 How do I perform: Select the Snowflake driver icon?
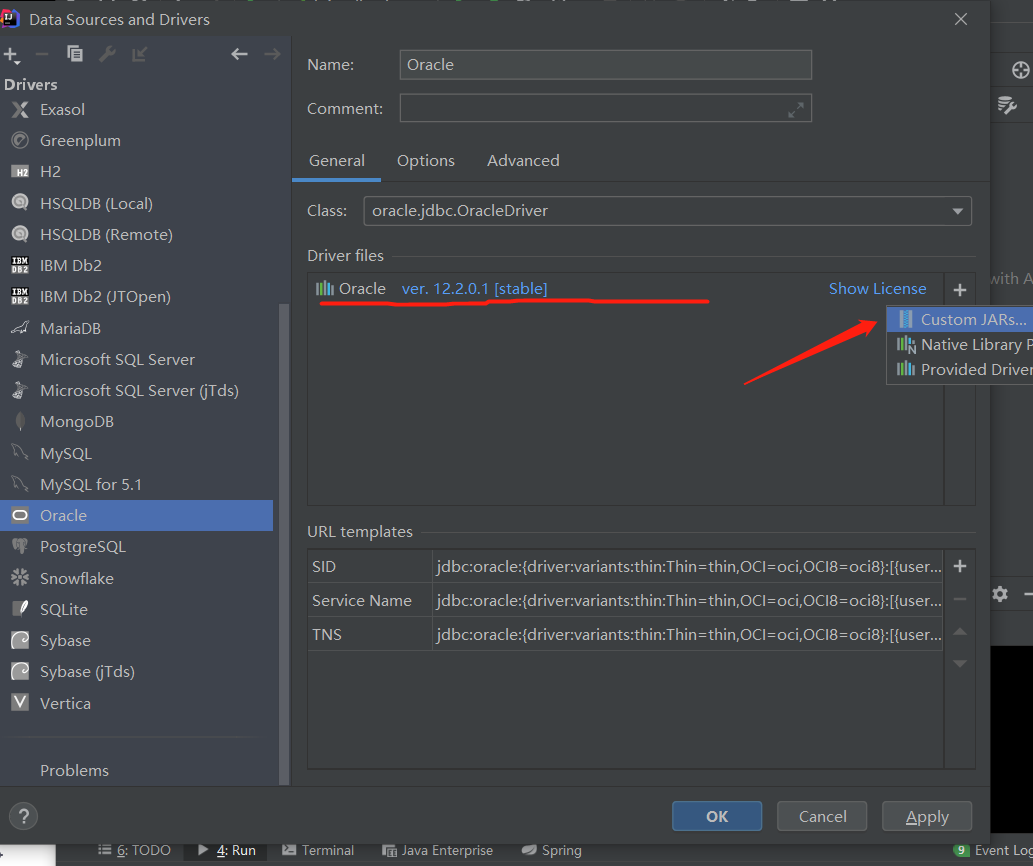pos(22,577)
